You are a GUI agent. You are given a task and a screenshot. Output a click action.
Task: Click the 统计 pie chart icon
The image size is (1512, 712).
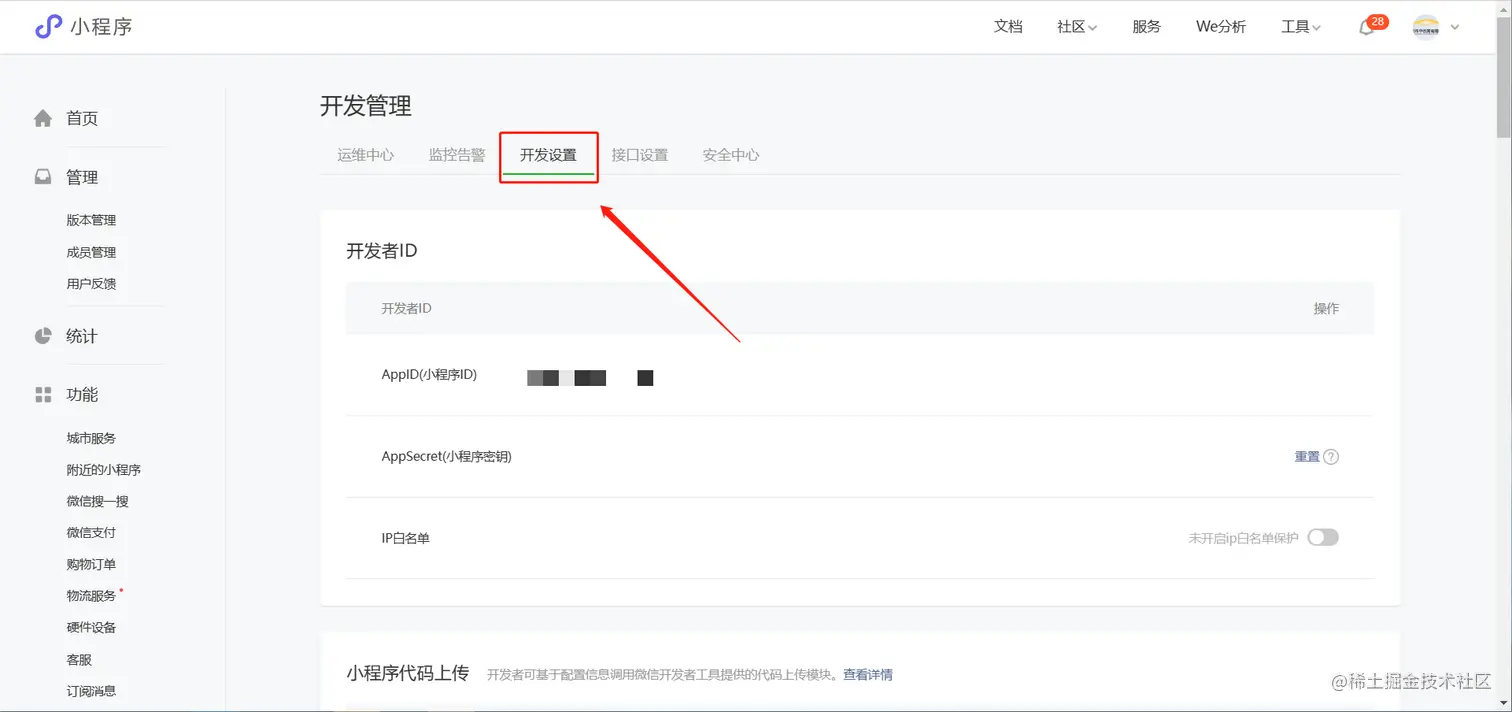[x=43, y=336]
